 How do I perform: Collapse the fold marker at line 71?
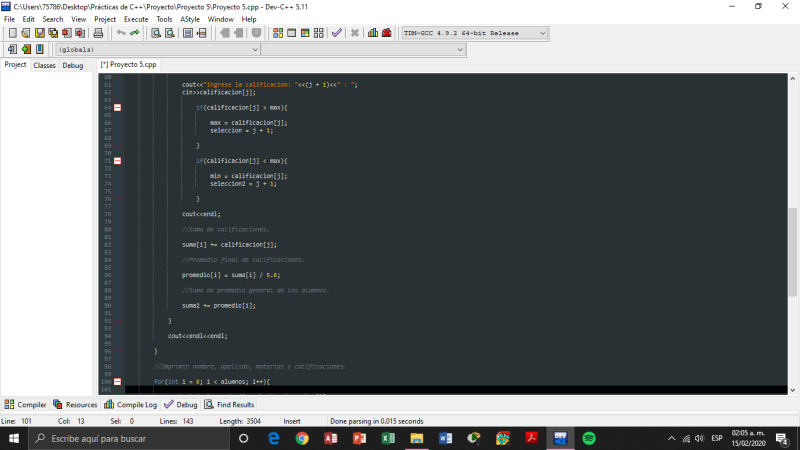point(117,160)
